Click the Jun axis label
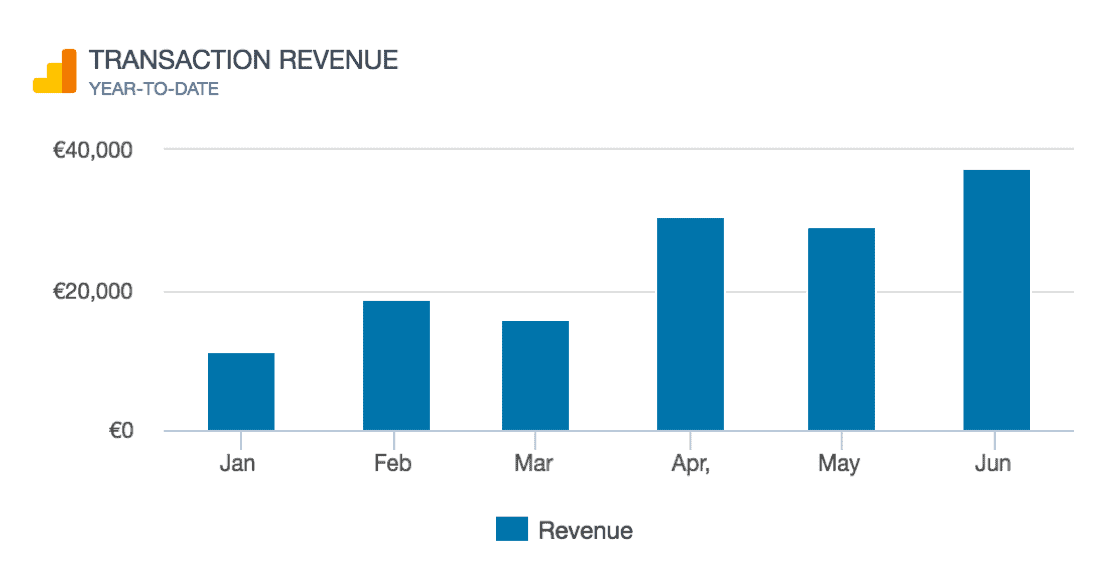The height and width of the screenshot is (576, 1112). [993, 463]
